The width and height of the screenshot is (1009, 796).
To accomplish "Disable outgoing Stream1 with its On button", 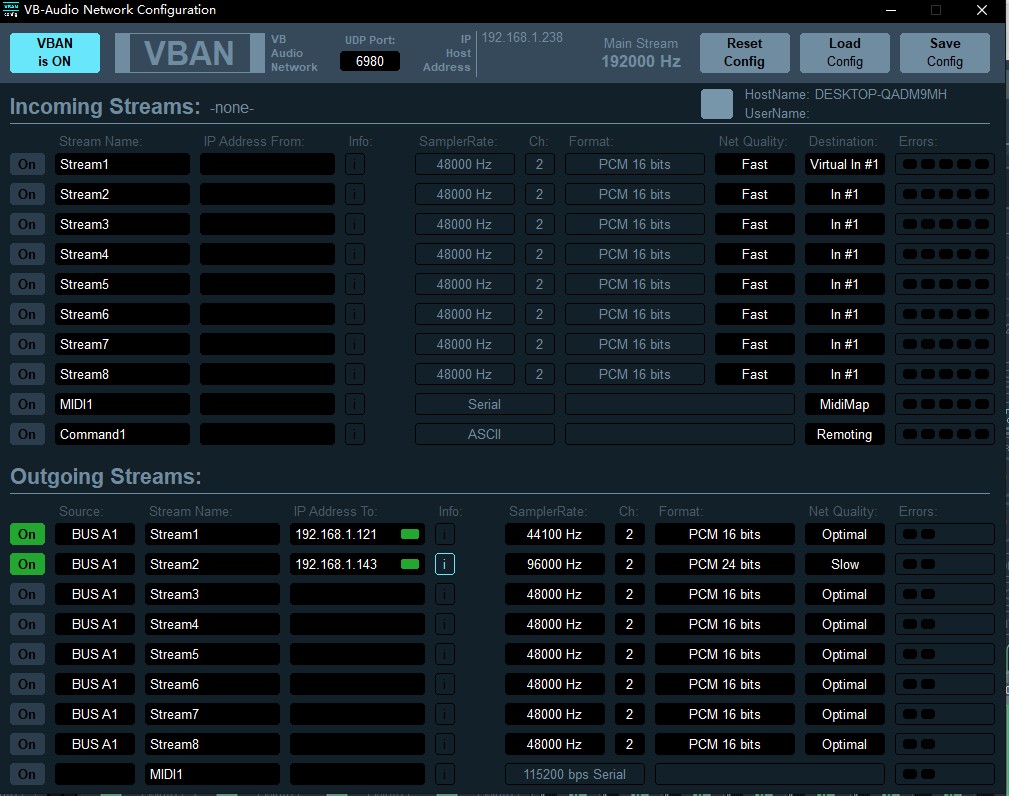I will pos(27,534).
